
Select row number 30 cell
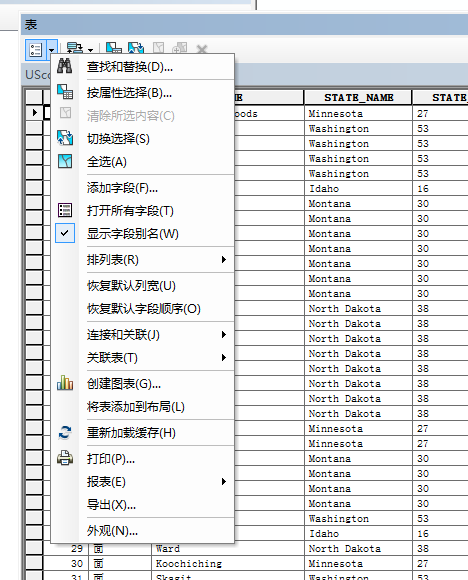pos(66,563)
